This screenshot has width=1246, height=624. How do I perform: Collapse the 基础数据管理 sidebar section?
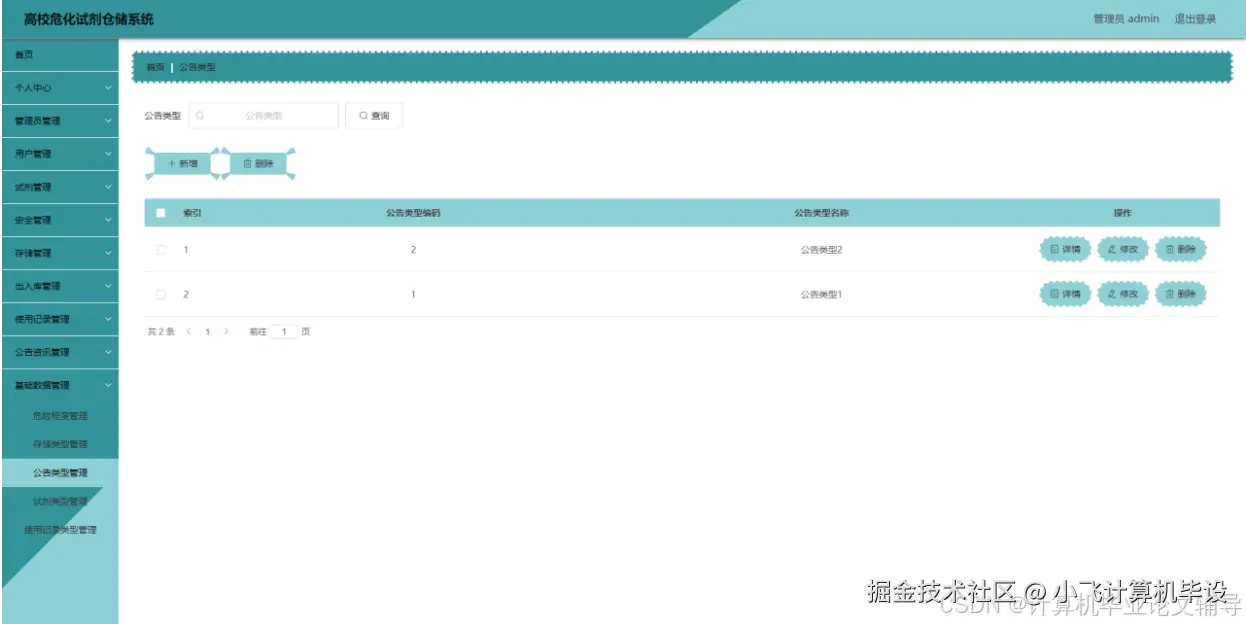pyautogui.click(x=58, y=385)
